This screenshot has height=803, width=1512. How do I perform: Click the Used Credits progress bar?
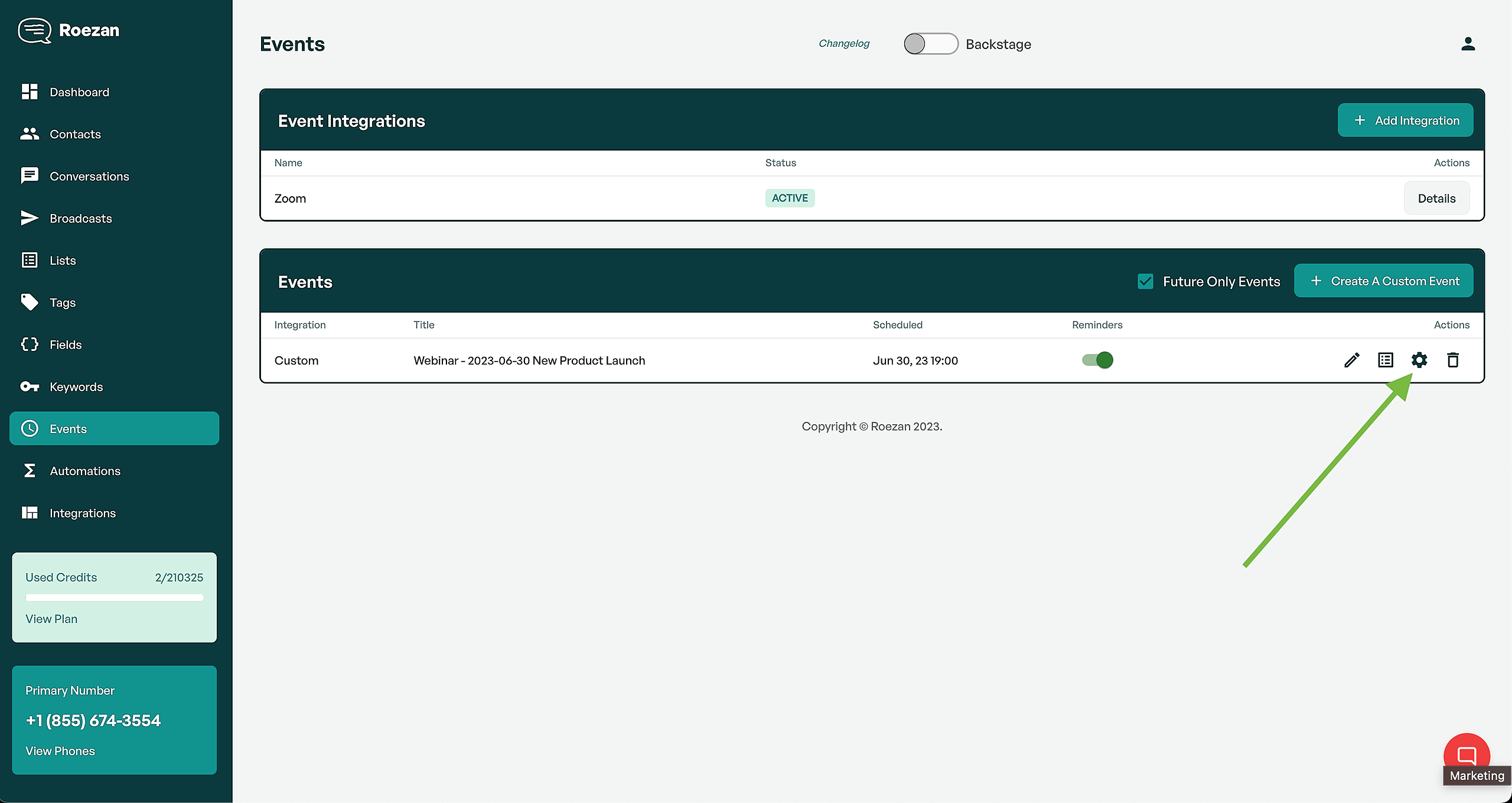(x=114, y=597)
